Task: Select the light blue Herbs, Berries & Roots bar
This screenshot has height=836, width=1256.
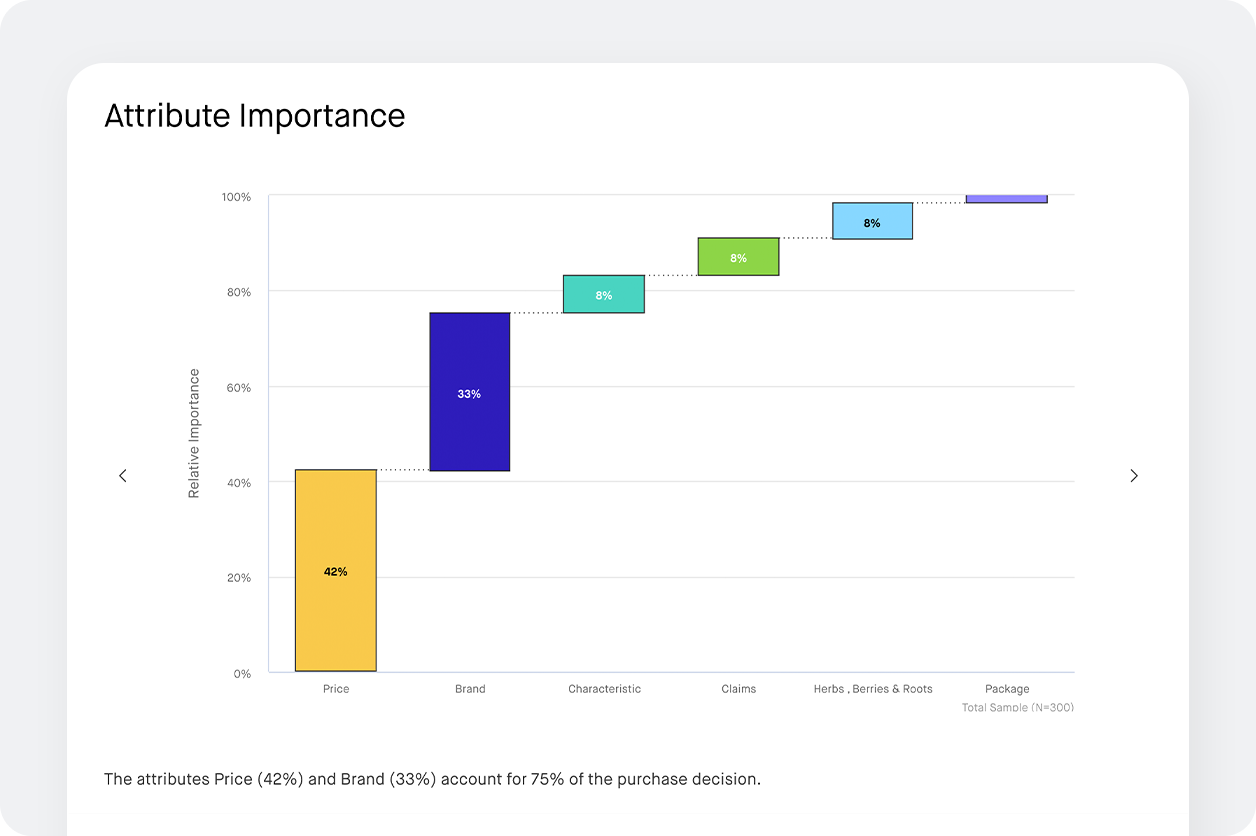Action: coord(872,221)
